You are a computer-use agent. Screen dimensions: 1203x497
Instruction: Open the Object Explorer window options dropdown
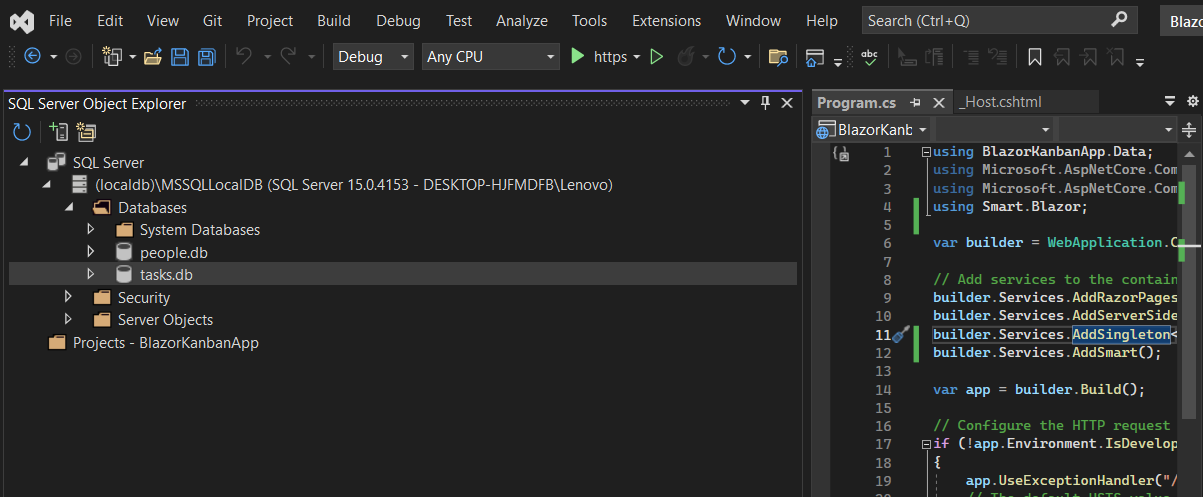pos(745,103)
